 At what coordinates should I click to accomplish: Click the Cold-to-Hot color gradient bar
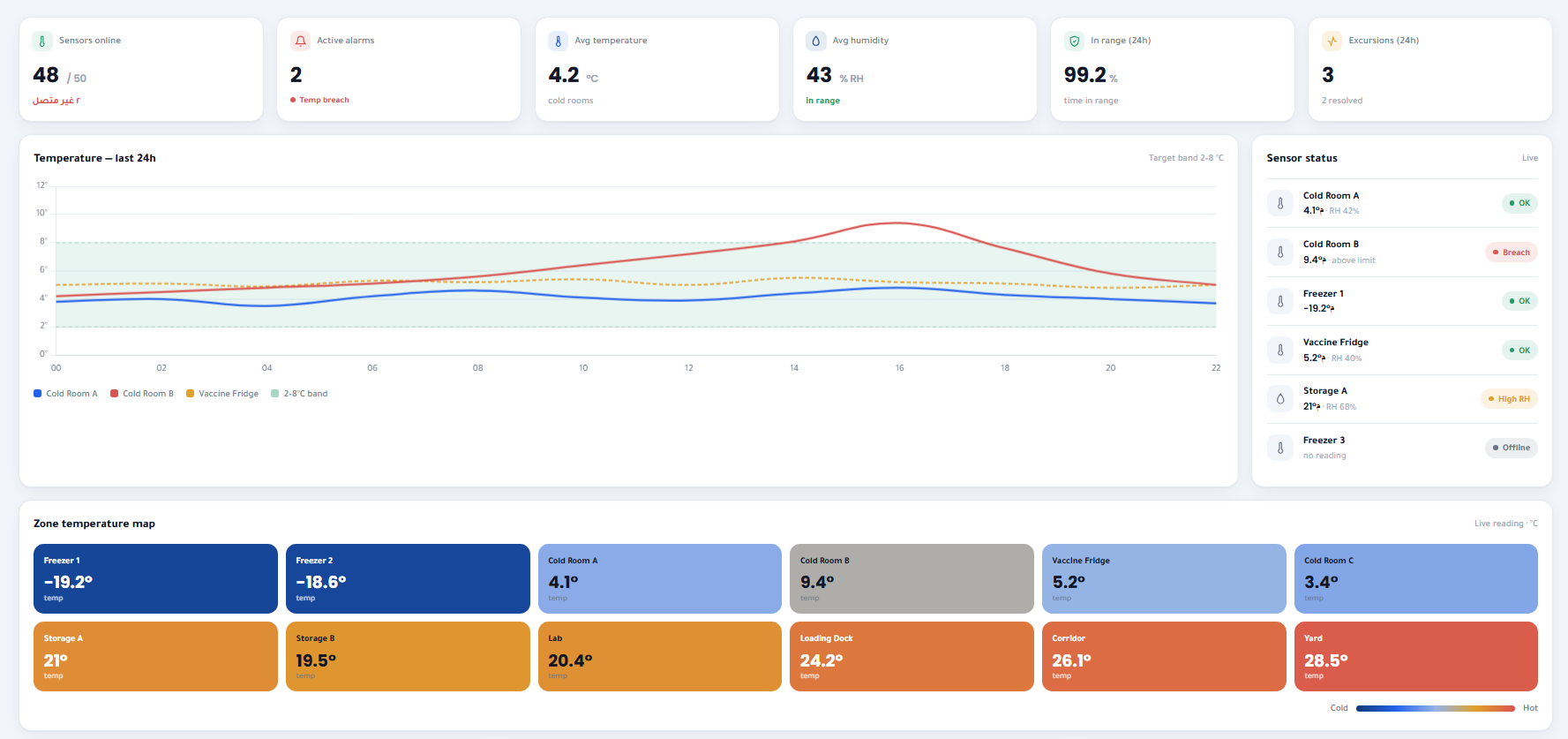(1436, 708)
